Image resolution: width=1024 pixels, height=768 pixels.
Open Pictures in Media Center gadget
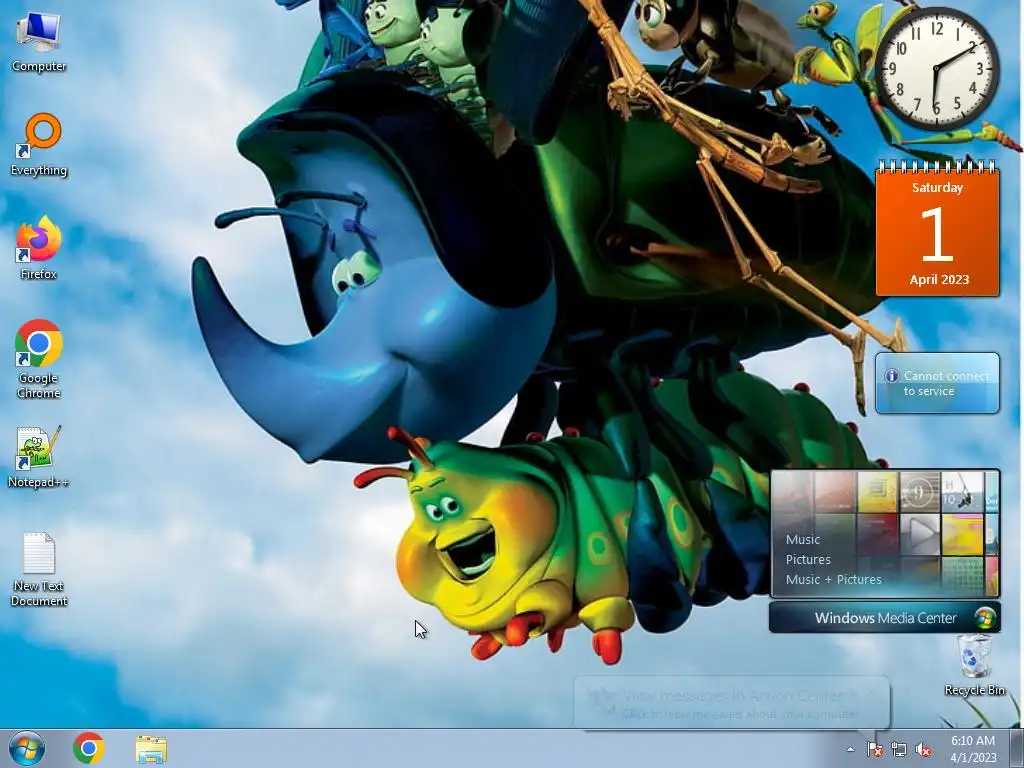tap(808, 560)
